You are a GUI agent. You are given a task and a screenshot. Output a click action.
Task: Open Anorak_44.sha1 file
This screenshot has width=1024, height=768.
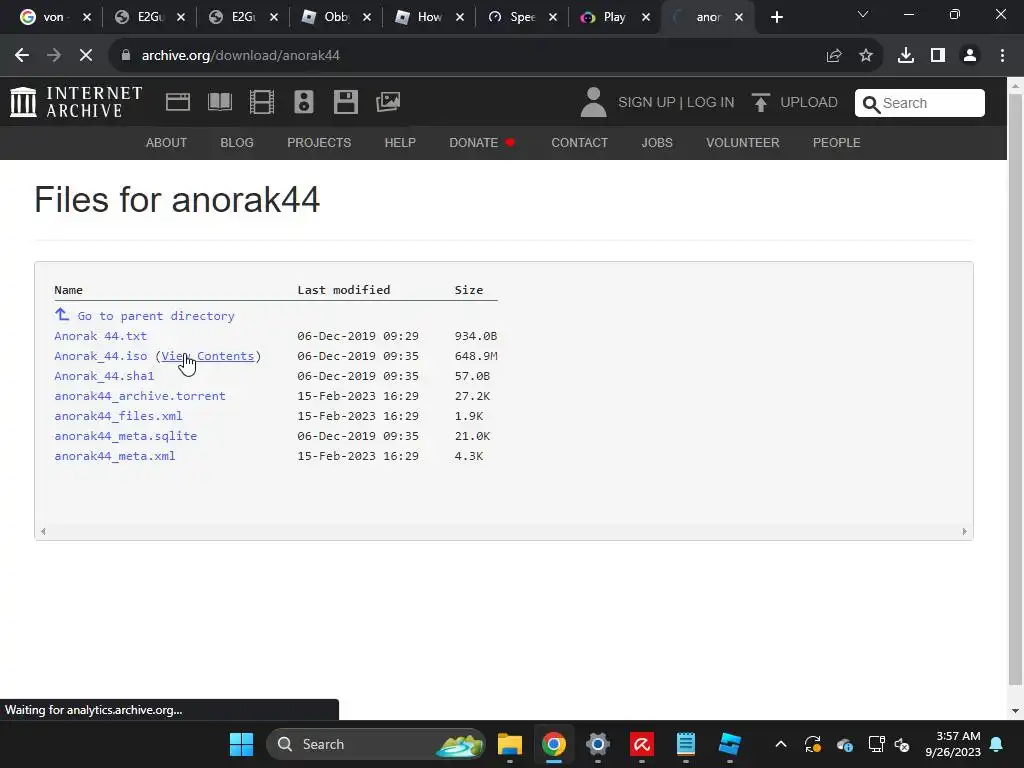tap(104, 376)
